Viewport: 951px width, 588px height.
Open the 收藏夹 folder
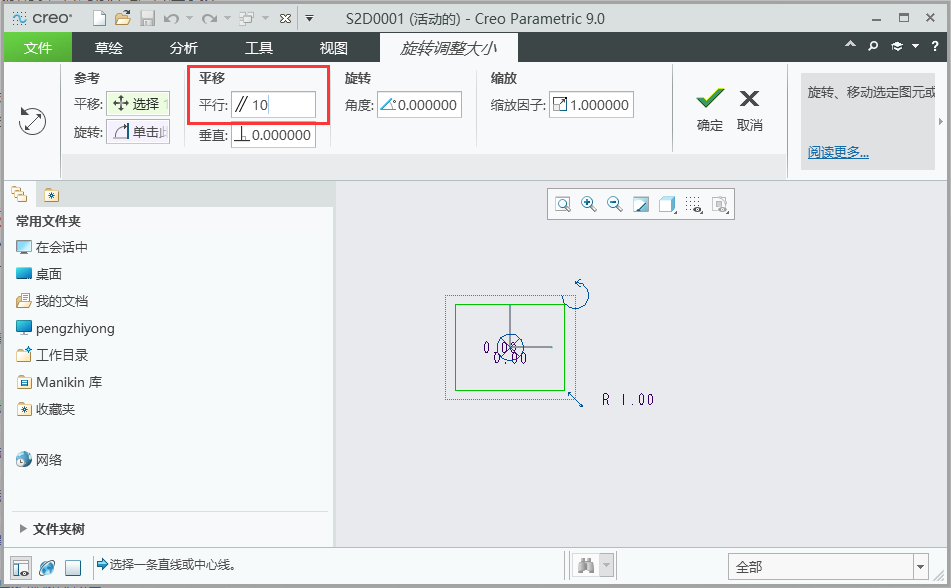point(45,409)
